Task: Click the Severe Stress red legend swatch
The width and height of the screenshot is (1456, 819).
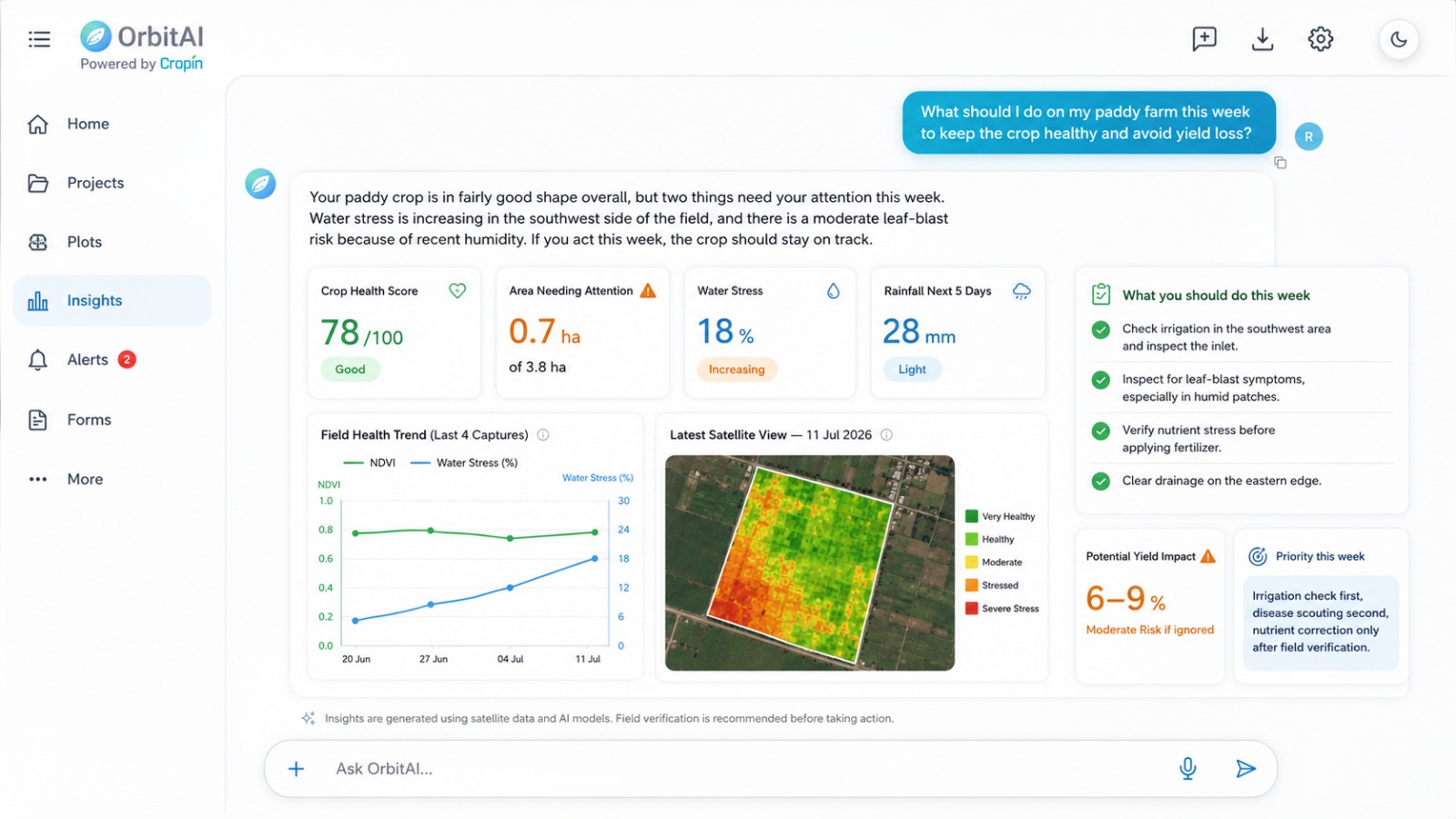Action: (972, 609)
